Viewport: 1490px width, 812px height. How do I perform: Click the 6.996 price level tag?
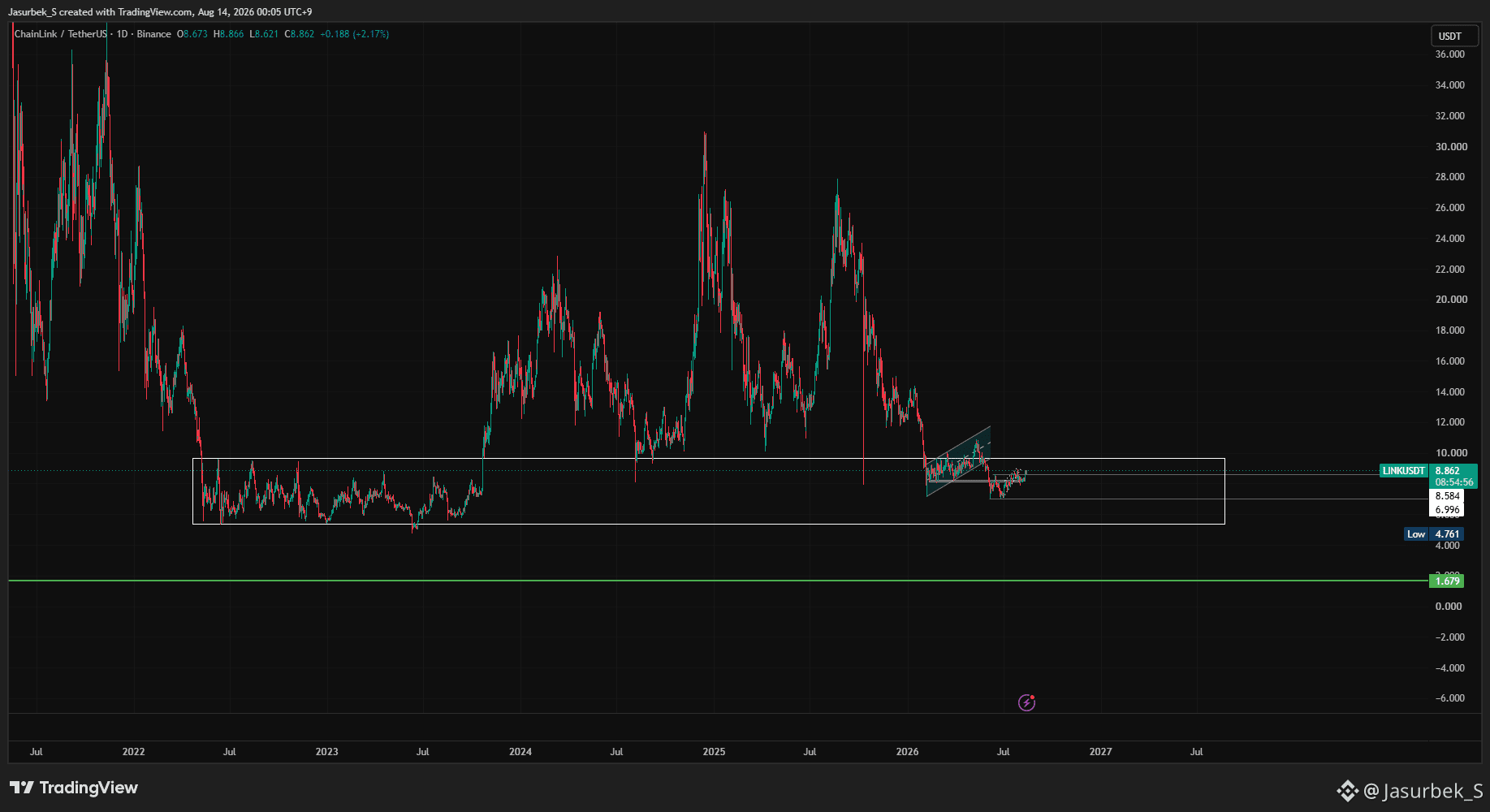point(1447,510)
